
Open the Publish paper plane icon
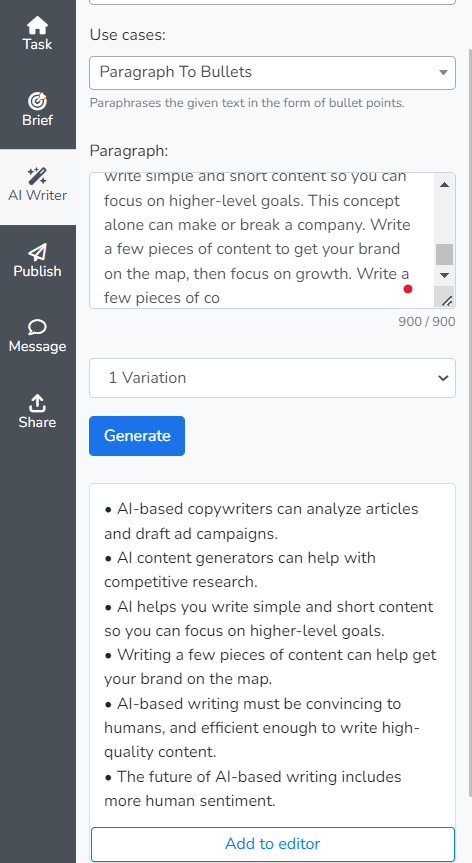pyautogui.click(x=37, y=252)
